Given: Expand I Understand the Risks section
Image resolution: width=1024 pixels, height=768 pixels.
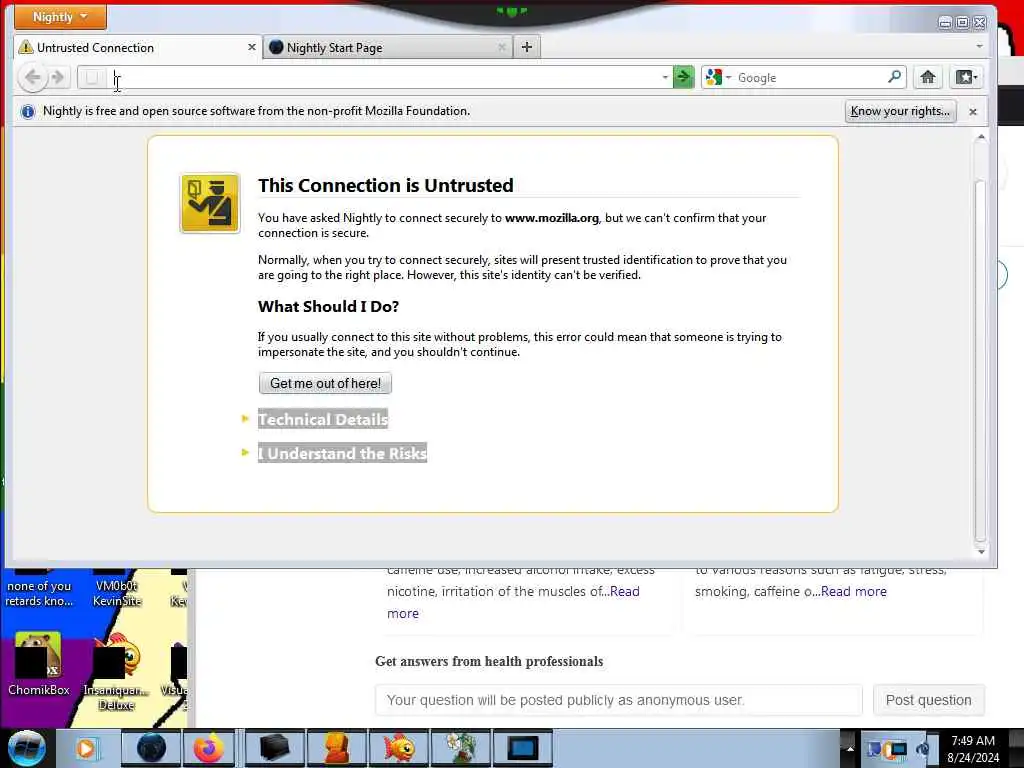Looking at the screenshot, I should (342, 453).
